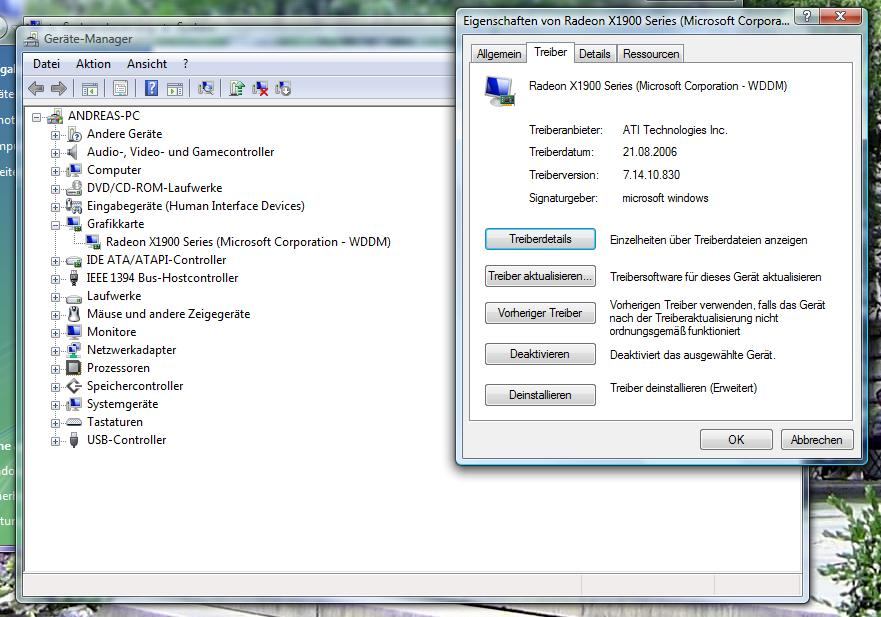Click the Andere Geräte question mark icon
This screenshot has height=617, width=881.
point(74,134)
